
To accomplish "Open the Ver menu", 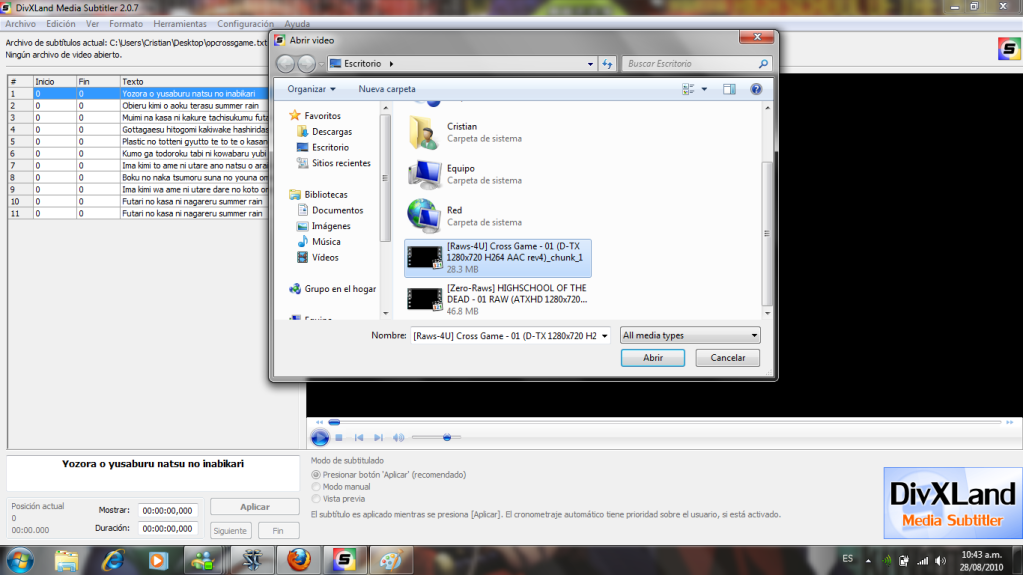I will 92,23.
